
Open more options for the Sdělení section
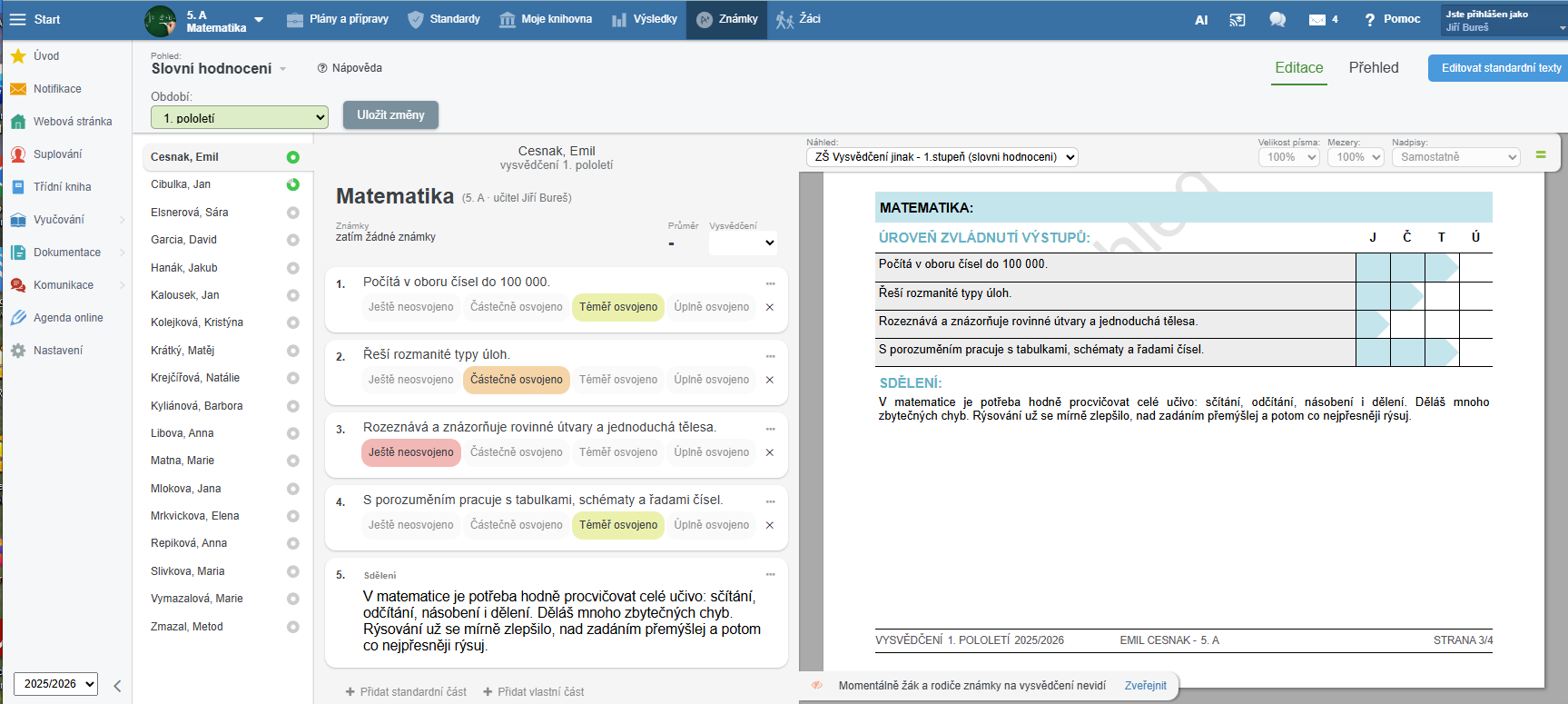770,574
